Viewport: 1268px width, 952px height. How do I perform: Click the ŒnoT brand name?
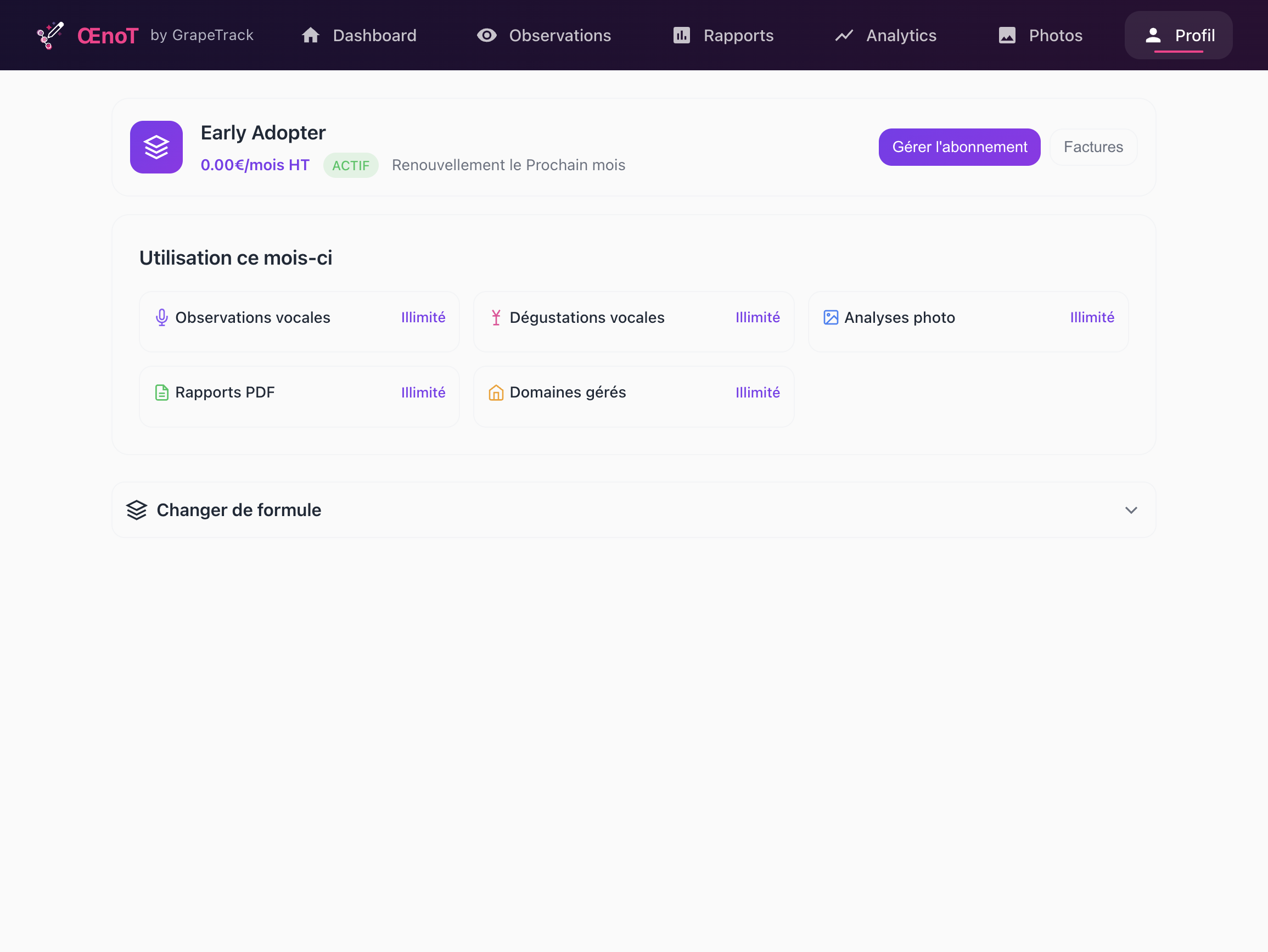pos(108,36)
